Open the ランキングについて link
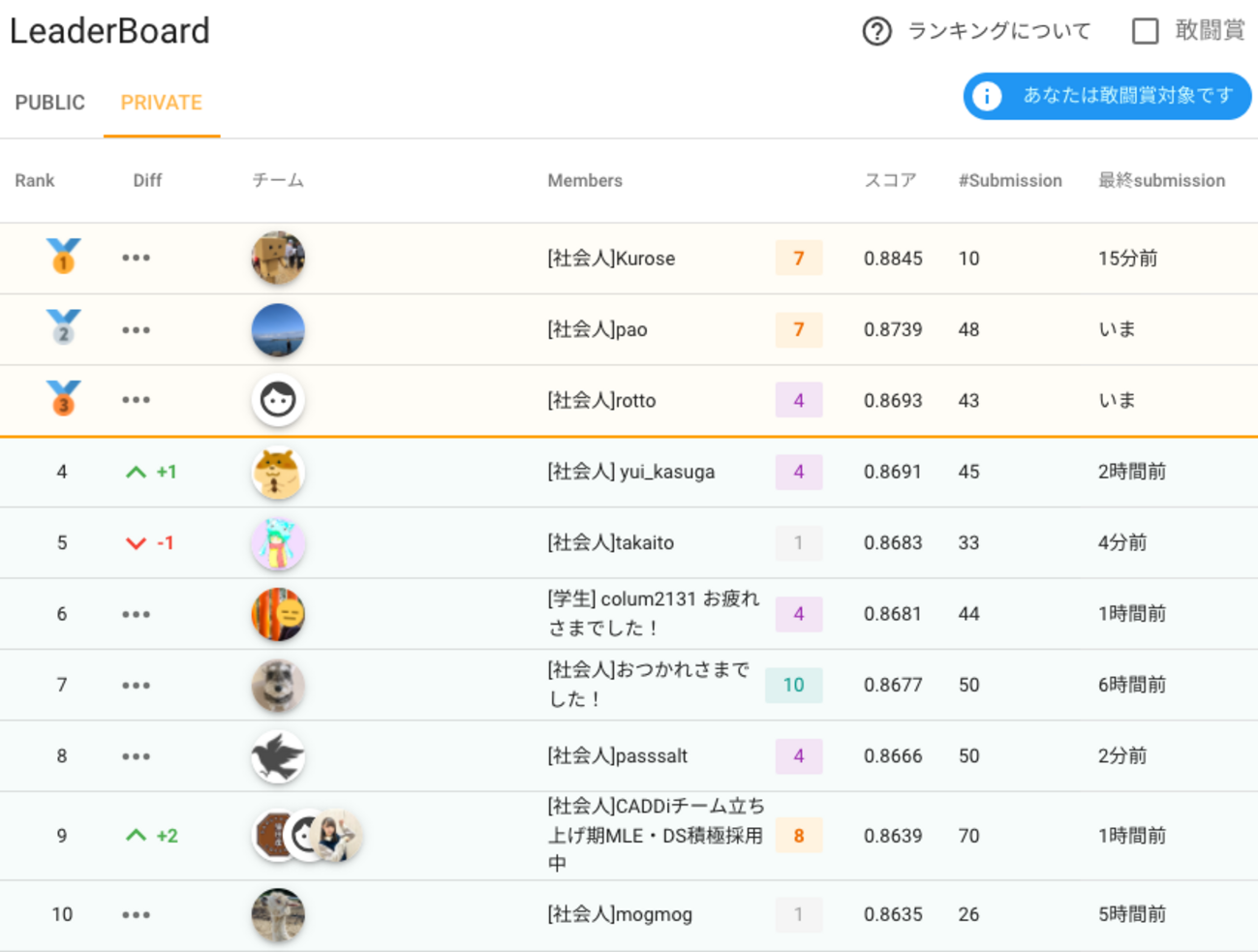Image resolution: width=1258 pixels, height=952 pixels. click(997, 31)
